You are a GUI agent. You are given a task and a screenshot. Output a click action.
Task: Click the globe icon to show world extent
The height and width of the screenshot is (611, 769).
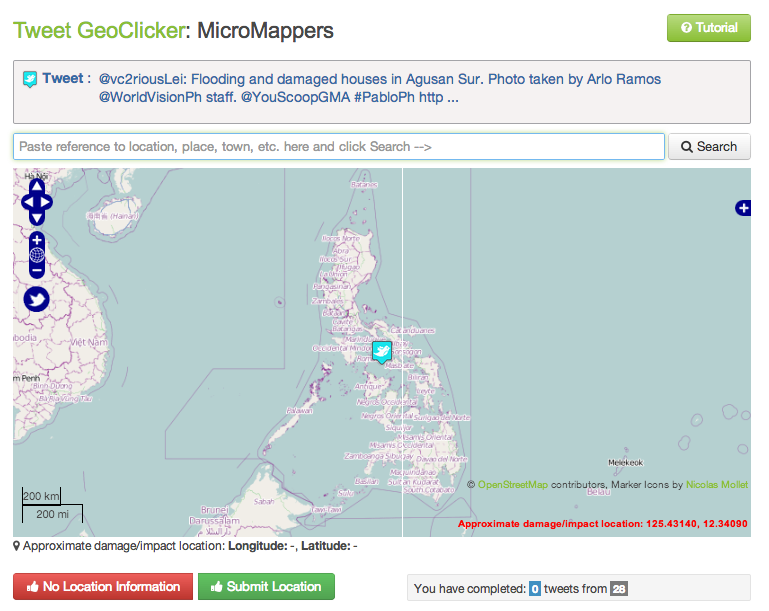(37, 255)
